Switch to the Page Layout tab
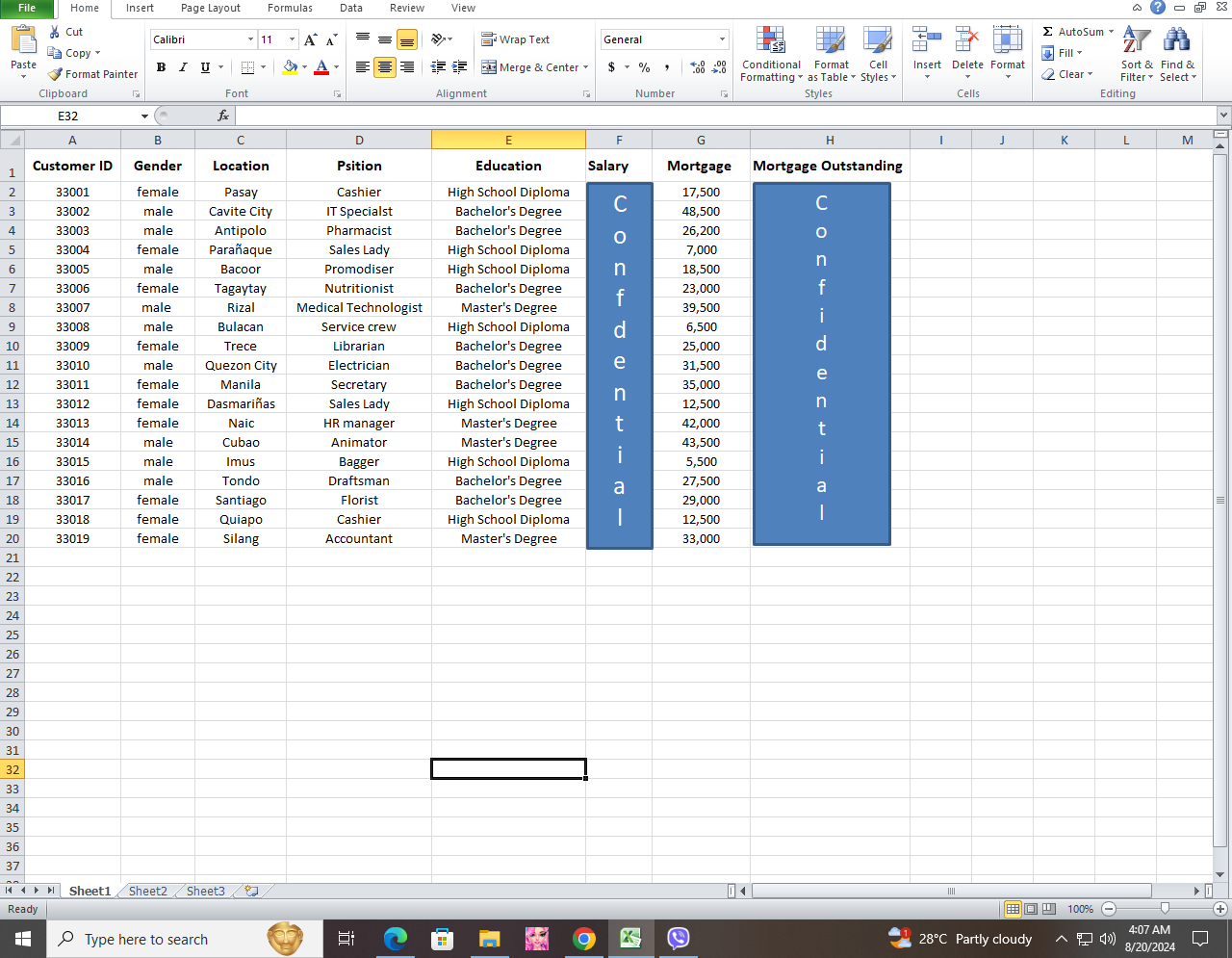Screen dimensions: 1232x958 [x=211, y=8]
